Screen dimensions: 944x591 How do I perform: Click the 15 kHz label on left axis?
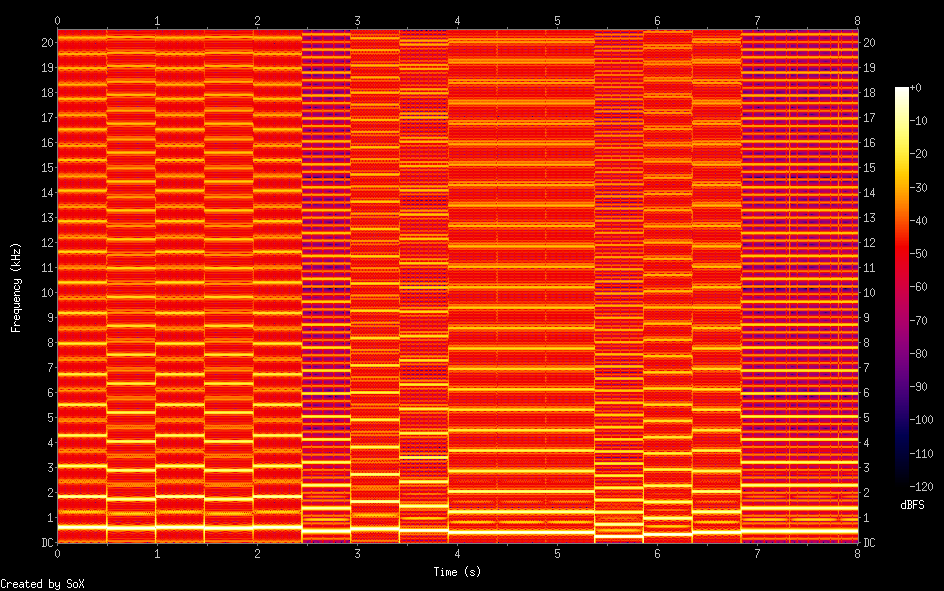pos(45,168)
